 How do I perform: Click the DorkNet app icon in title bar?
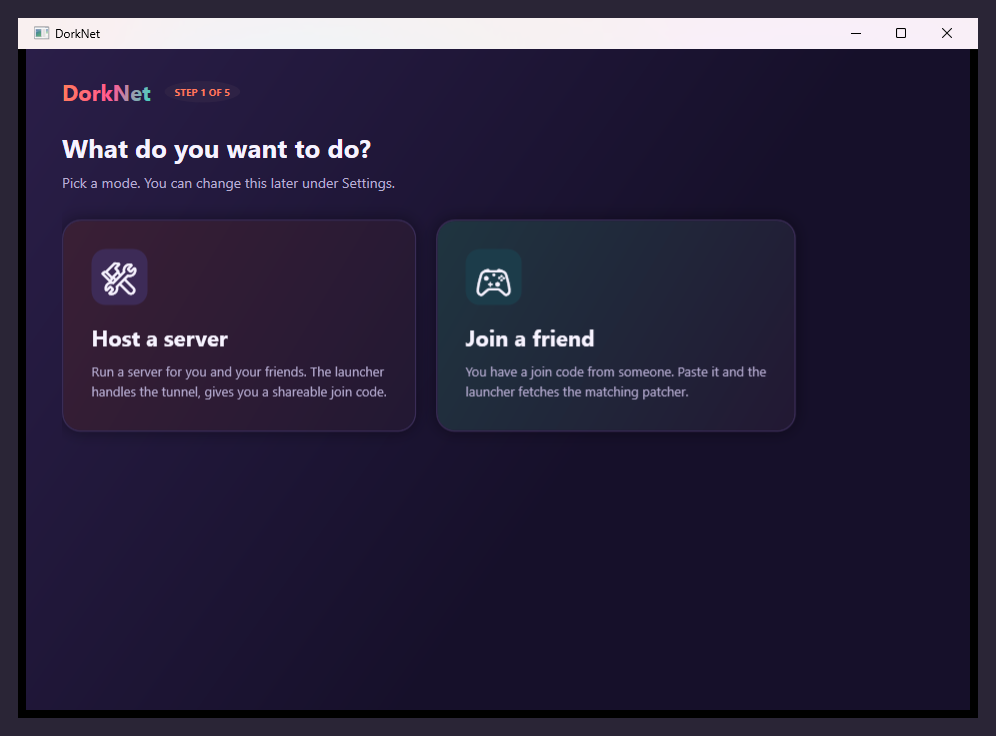[x=41, y=33]
